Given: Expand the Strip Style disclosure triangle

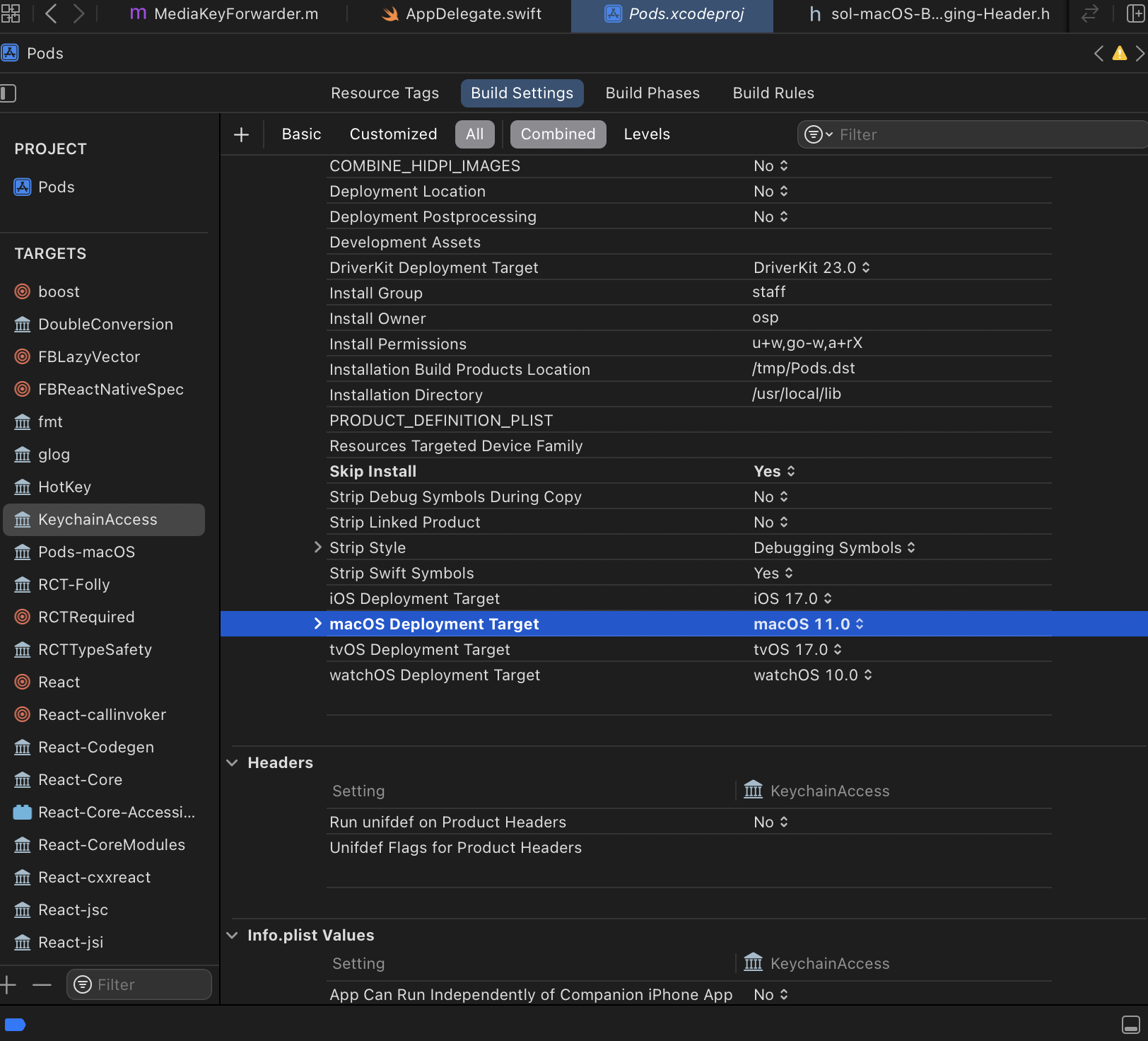Looking at the screenshot, I should 316,547.
